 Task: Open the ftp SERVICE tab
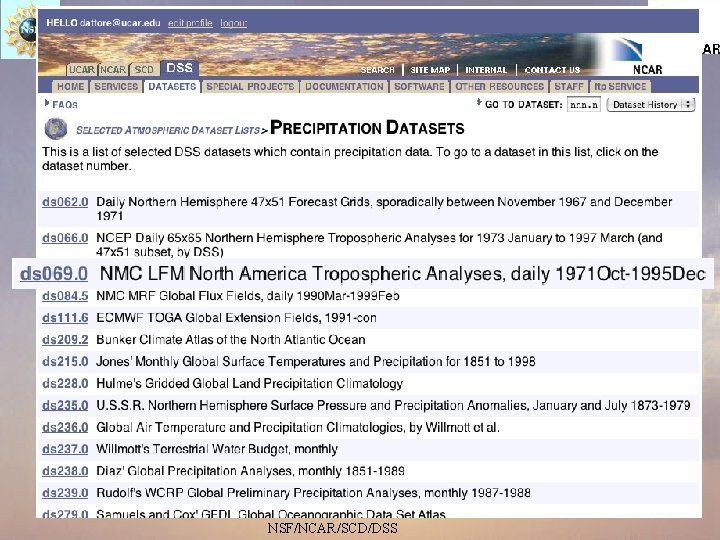click(x=620, y=87)
